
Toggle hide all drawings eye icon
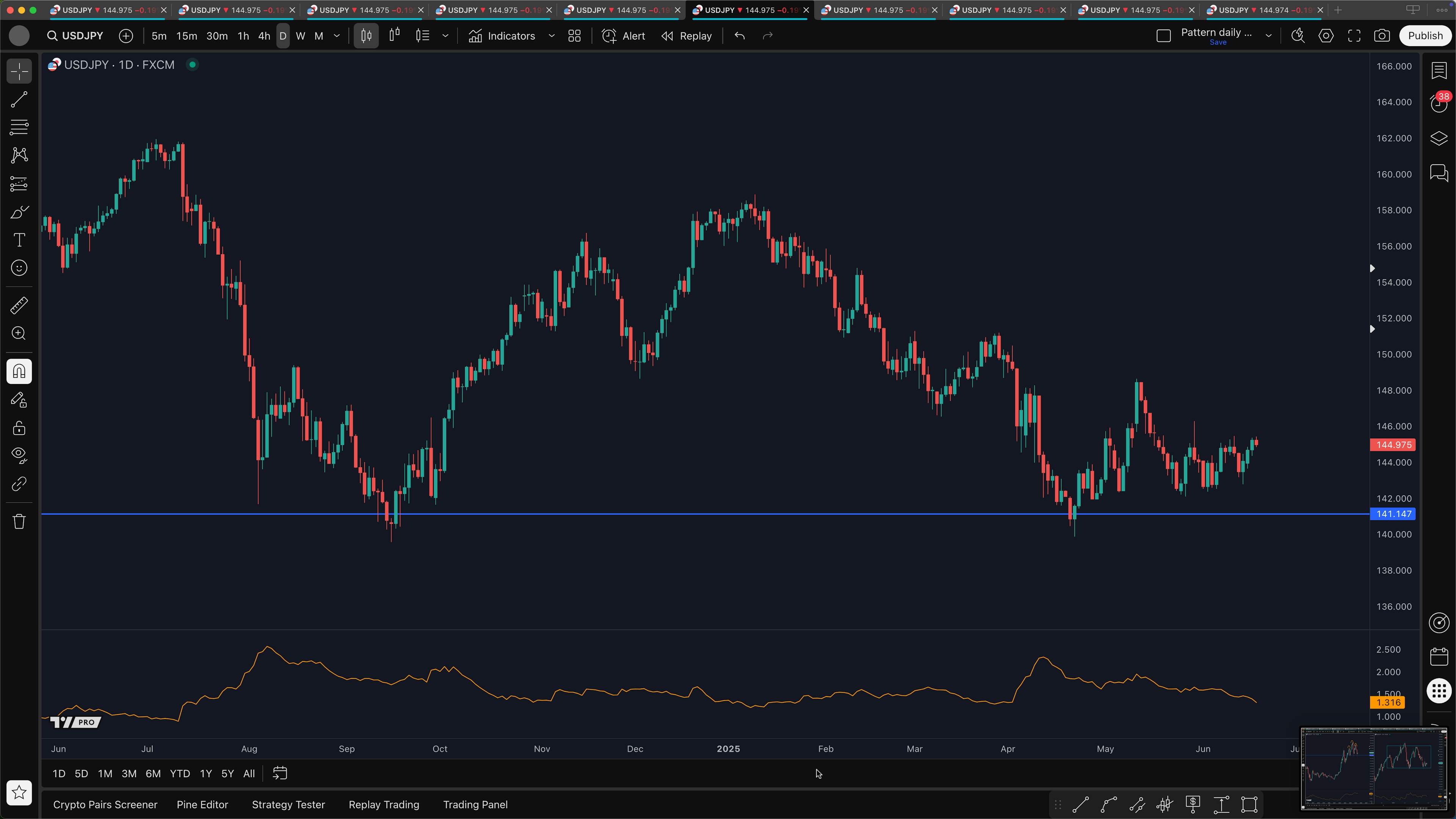pos(19,455)
